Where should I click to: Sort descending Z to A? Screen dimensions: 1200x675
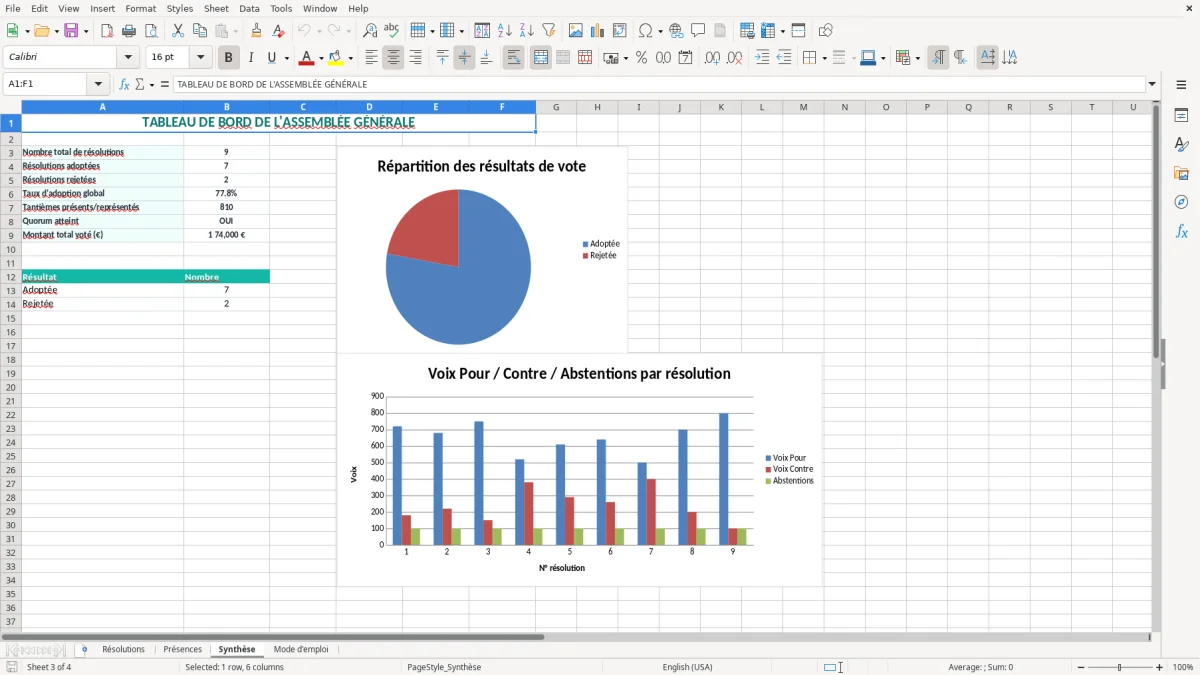[x=527, y=31]
